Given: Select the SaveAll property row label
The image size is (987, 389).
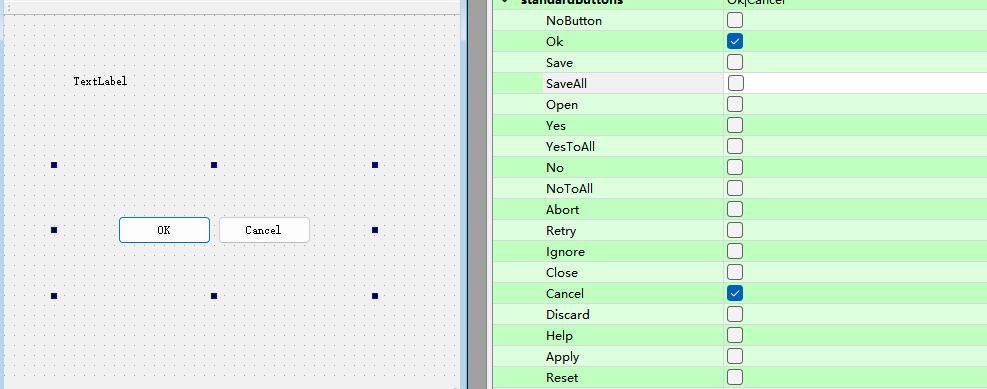Looking at the screenshot, I should 567,84.
